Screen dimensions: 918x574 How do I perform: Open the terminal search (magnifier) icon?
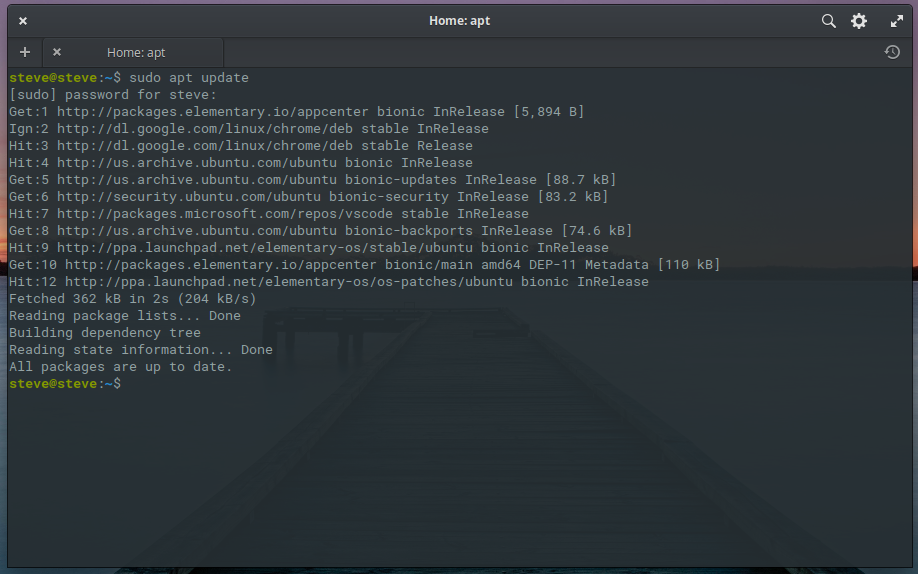coord(828,21)
